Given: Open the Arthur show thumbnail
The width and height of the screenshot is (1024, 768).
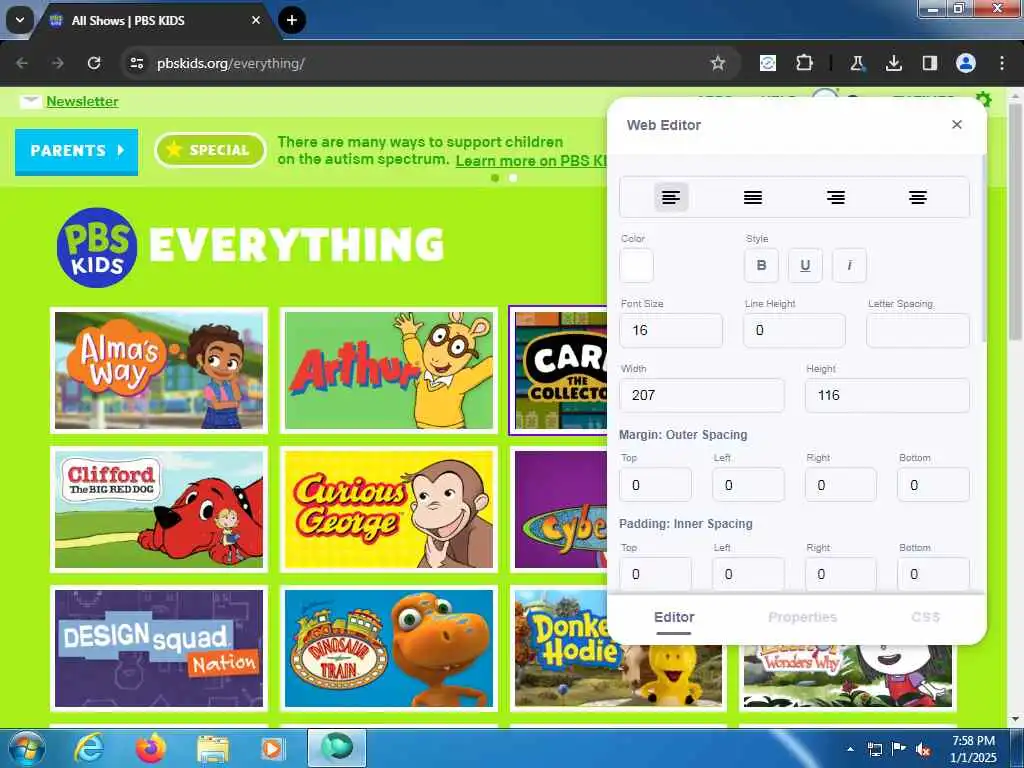Looking at the screenshot, I should (389, 370).
